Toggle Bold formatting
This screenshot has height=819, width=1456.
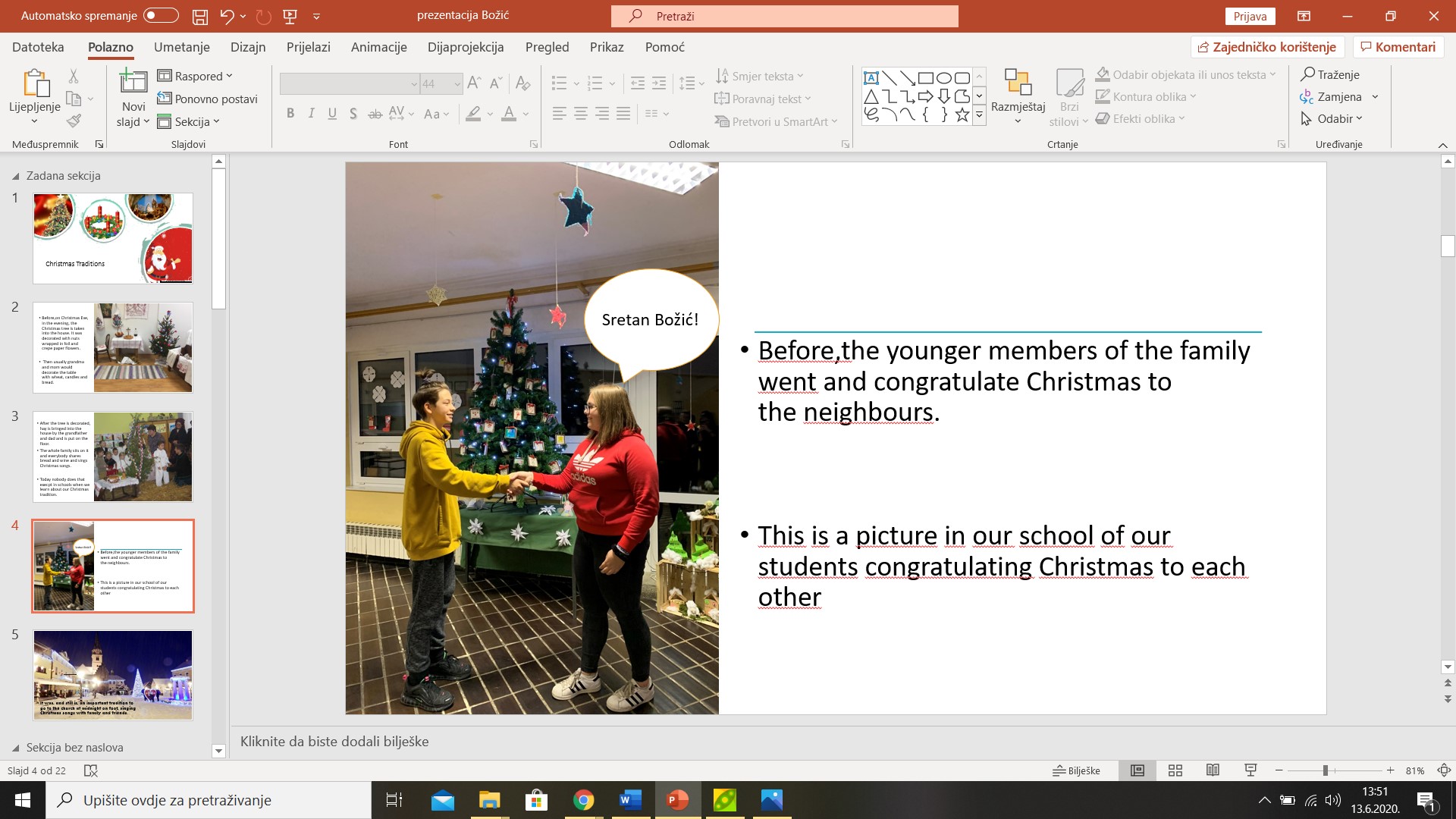290,114
